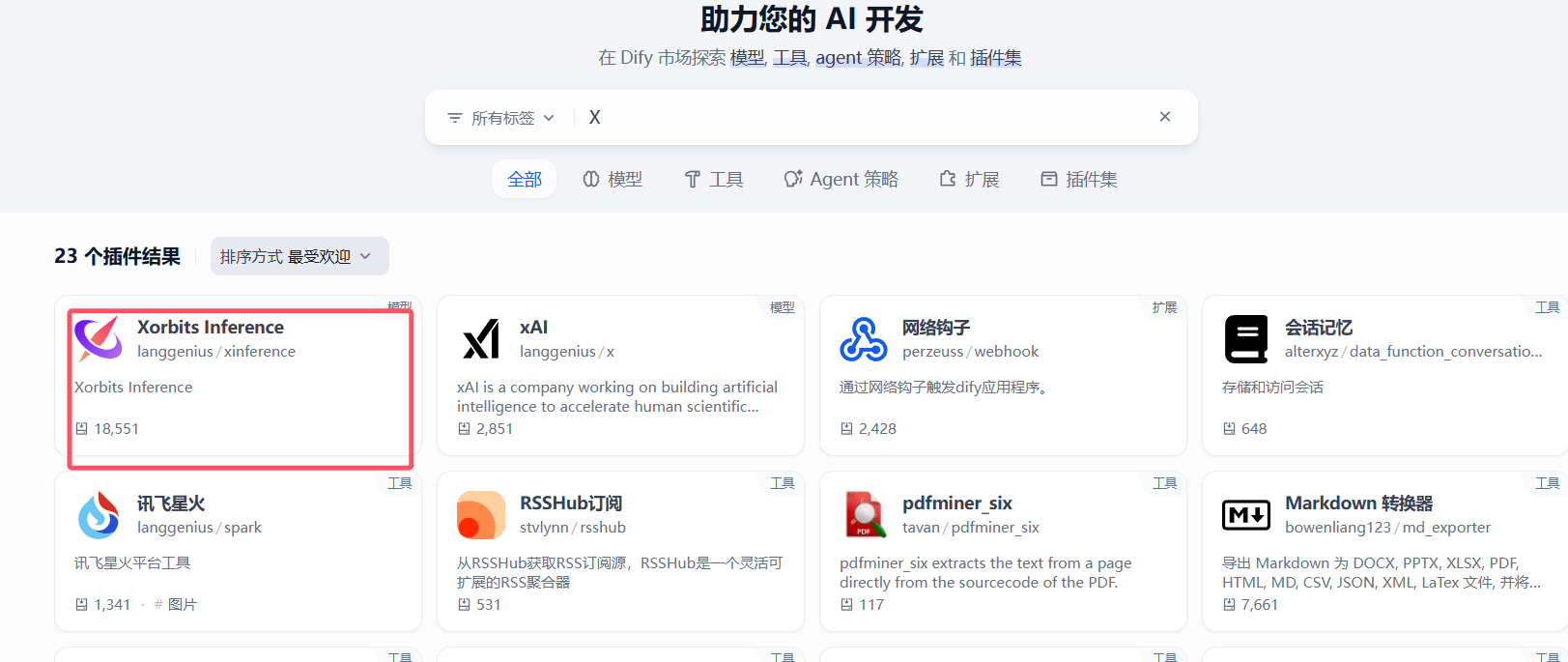Click the install count icon beside 117
This screenshot has width=1568, height=662.
(847, 604)
